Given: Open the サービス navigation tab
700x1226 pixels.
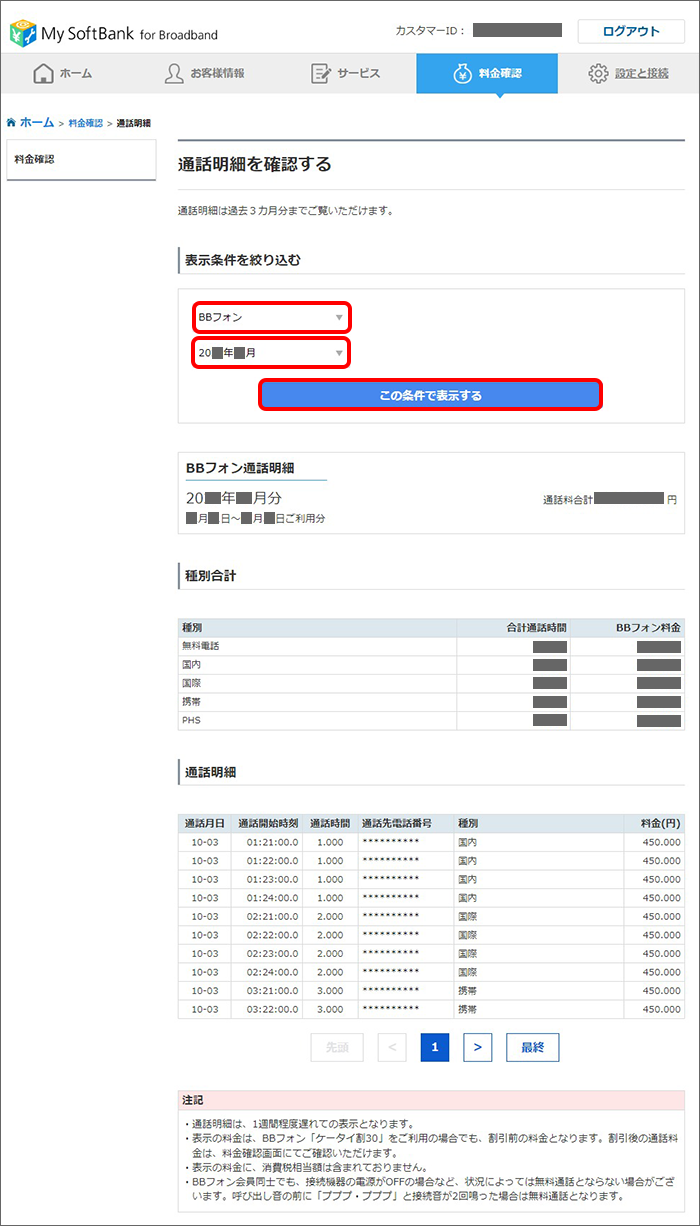Looking at the screenshot, I should click(346, 74).
